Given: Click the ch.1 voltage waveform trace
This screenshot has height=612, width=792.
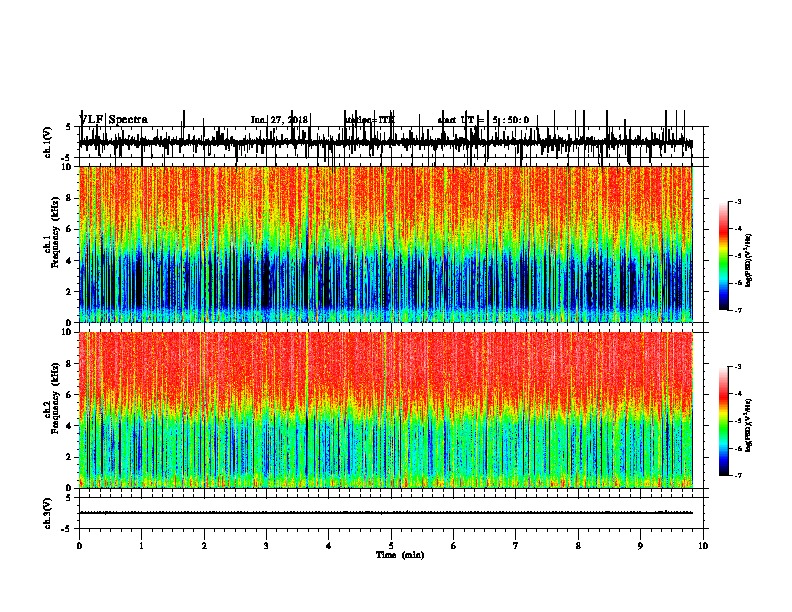Looking at the screenshot, I should pos(386,143).
